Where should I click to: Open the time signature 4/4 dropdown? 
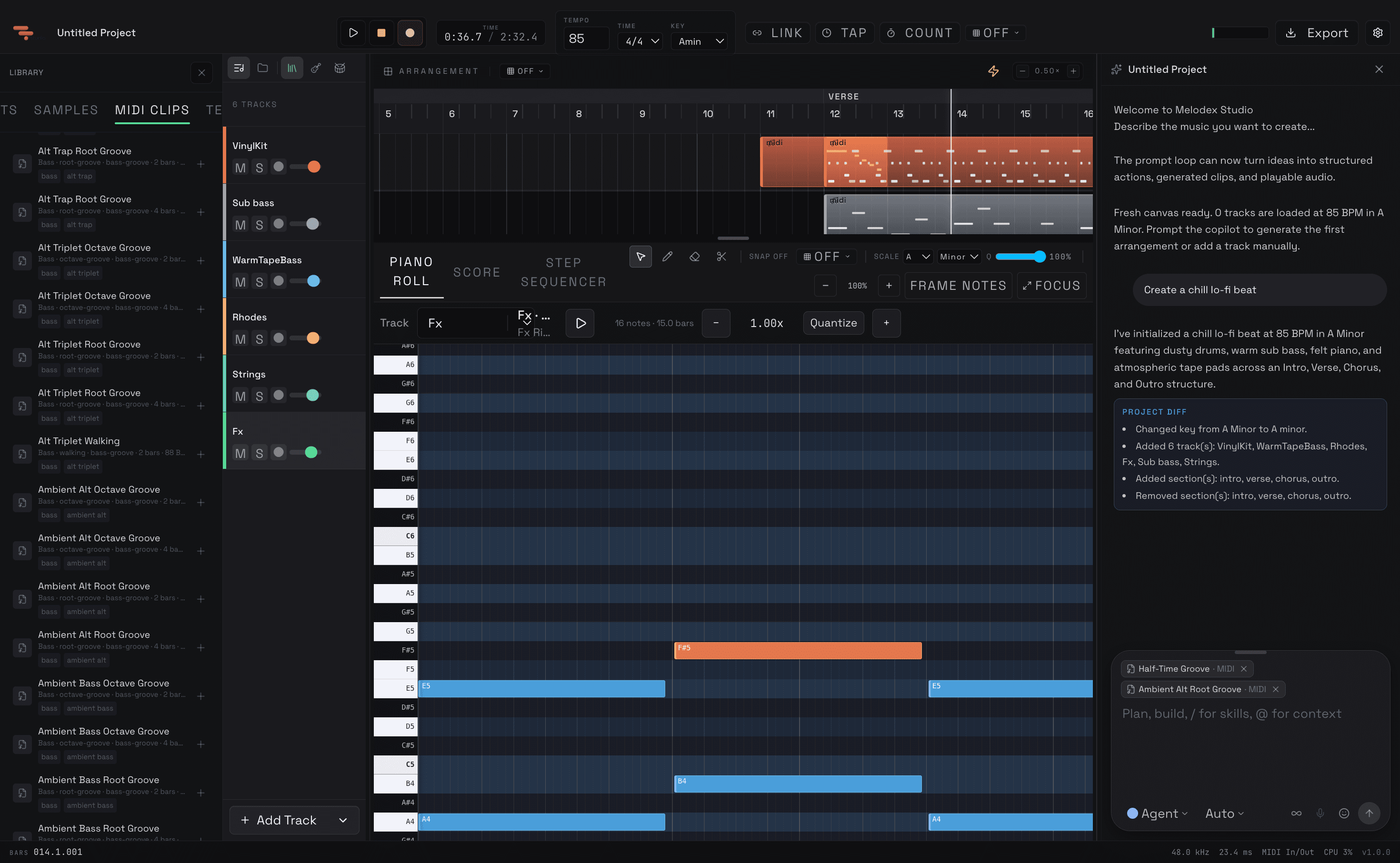640,41
